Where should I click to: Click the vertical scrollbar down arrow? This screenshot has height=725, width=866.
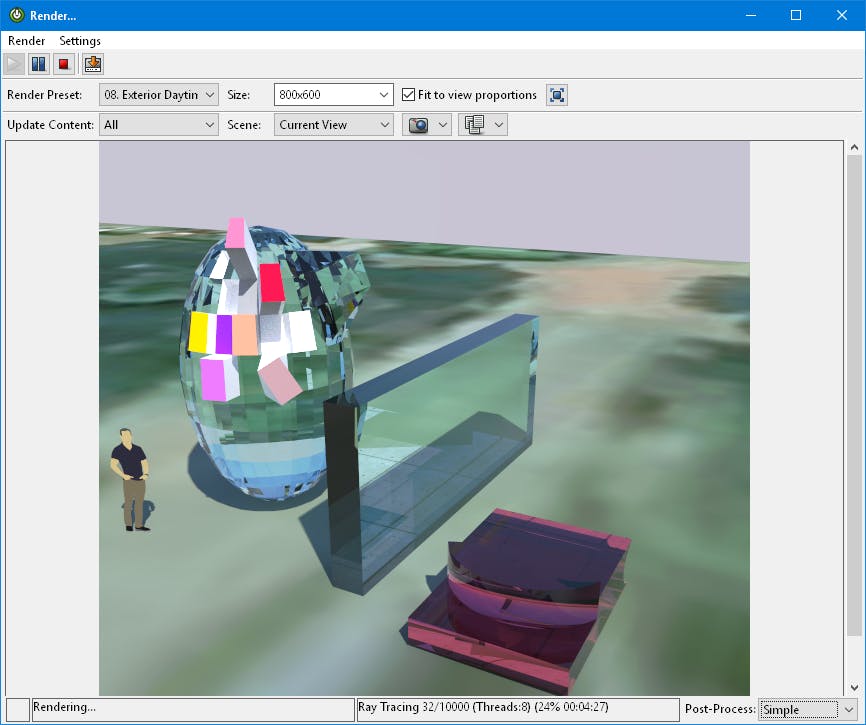pos(854,687)
